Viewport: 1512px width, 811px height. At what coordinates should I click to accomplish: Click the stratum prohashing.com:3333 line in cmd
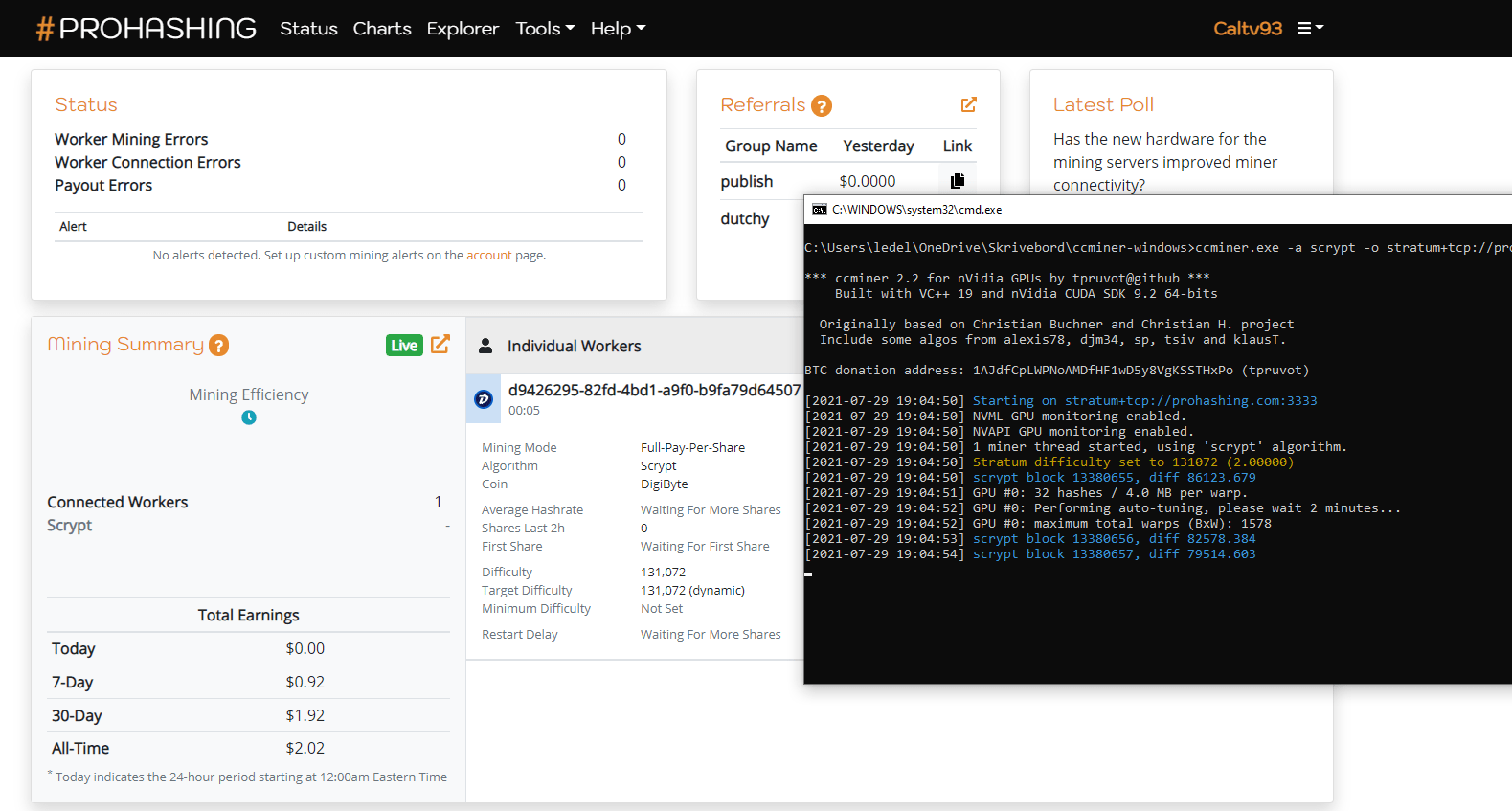1061,401
